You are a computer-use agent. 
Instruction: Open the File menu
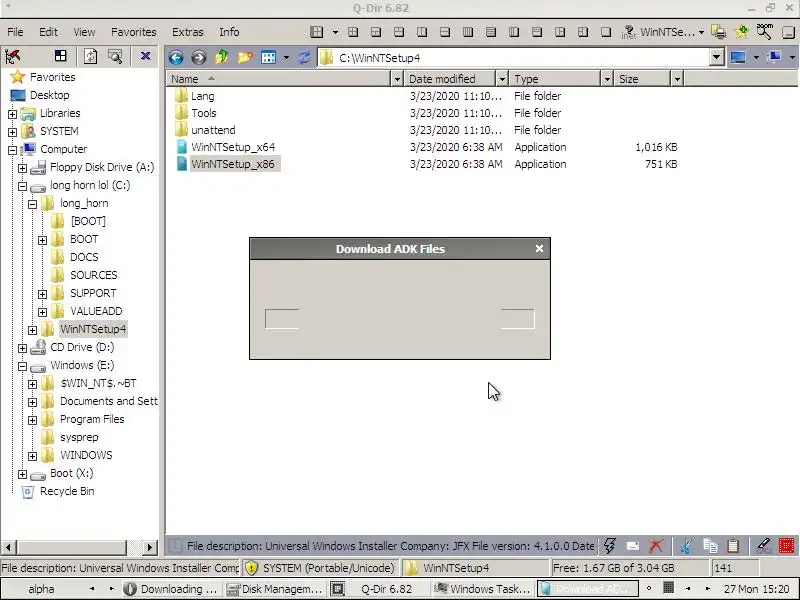[15, 32]
